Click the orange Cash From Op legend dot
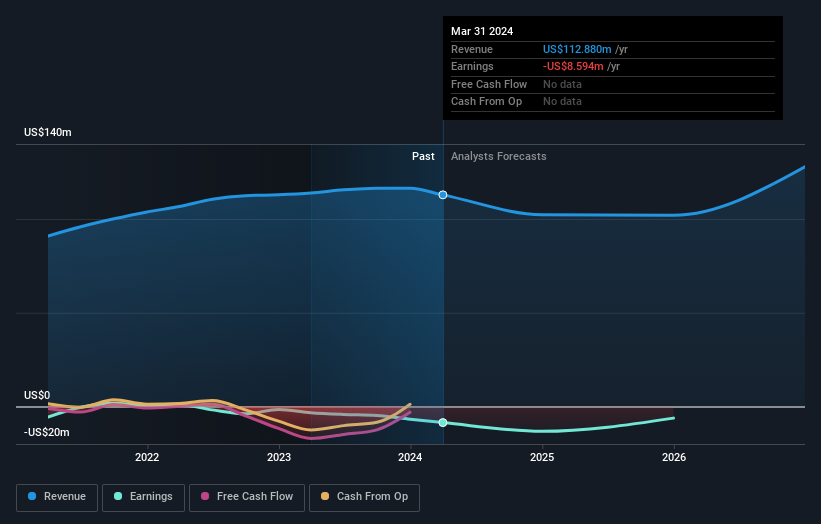This screenshot has height=524, width=821. click(325, 496)
